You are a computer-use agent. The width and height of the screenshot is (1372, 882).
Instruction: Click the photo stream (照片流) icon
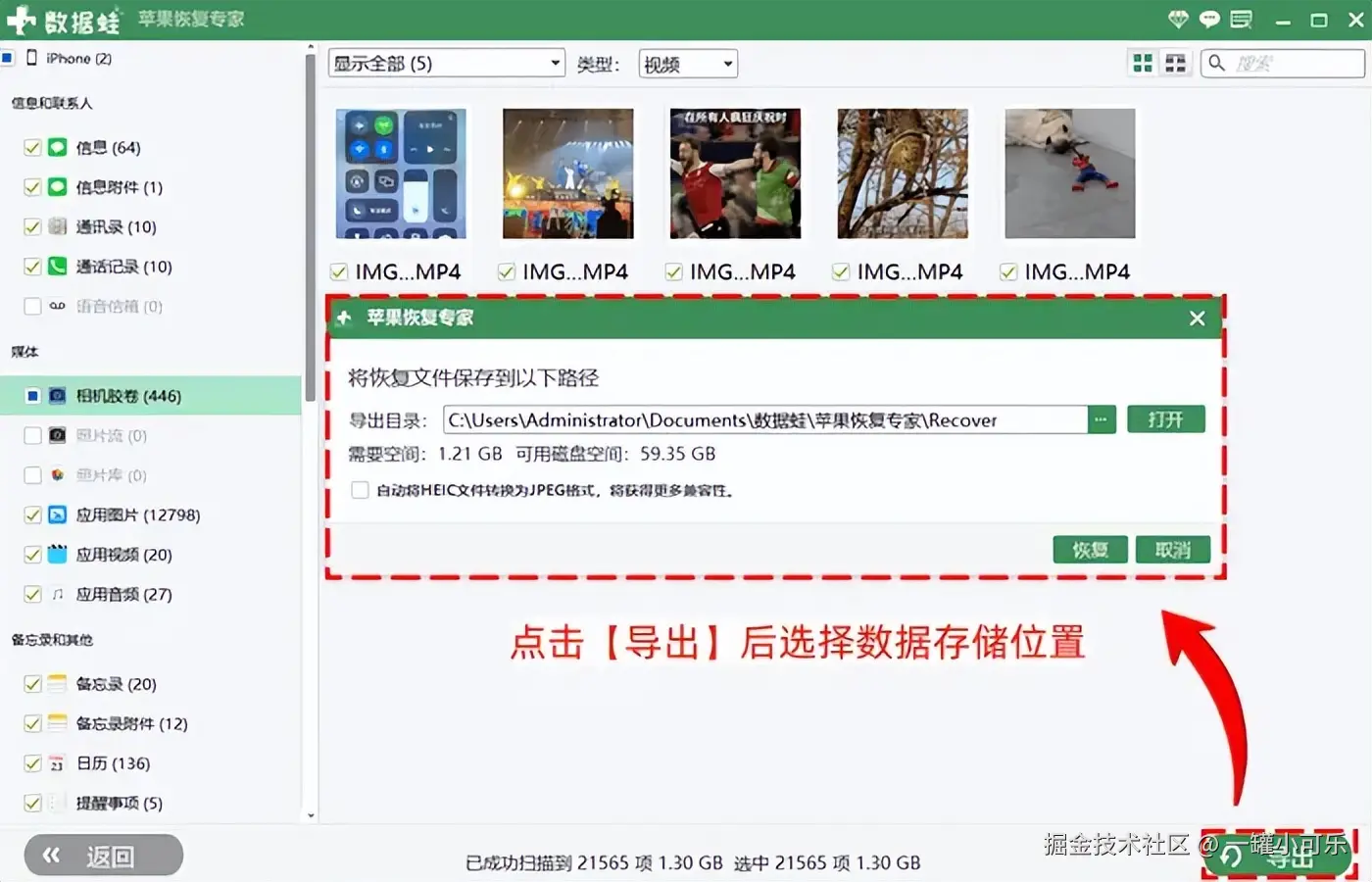[58, 435]
